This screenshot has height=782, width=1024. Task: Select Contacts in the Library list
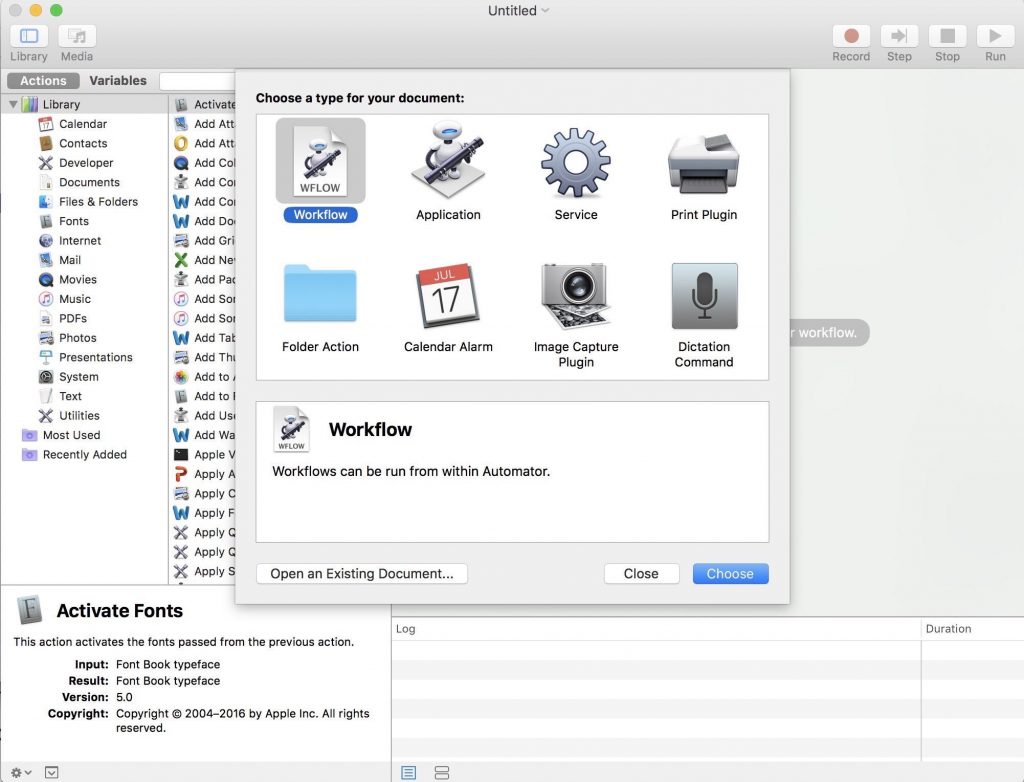coord(83,143)
